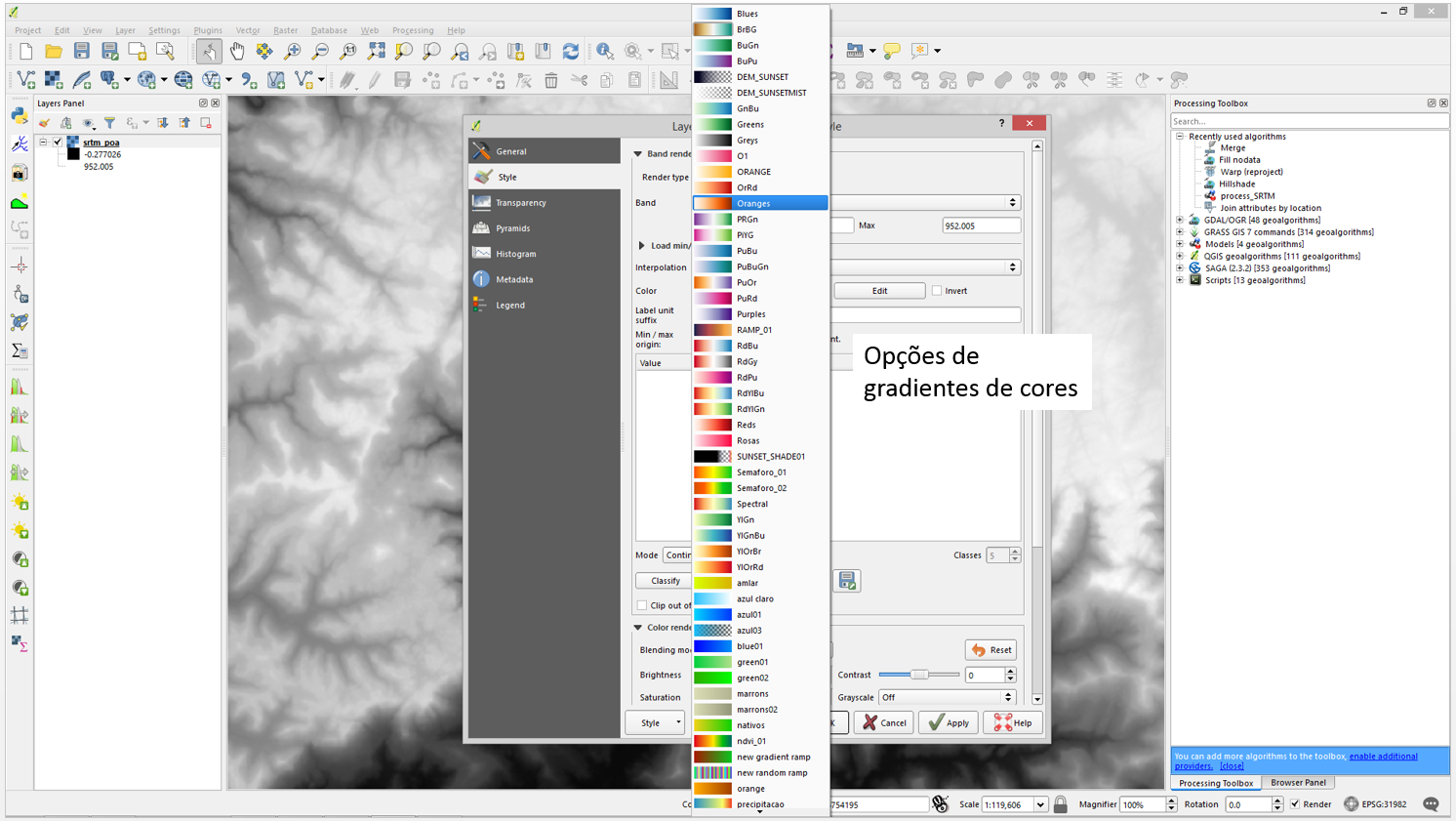Click the Refresh map icon
1456x821 pixels.
pyautogui.click(x=571, y=51)
